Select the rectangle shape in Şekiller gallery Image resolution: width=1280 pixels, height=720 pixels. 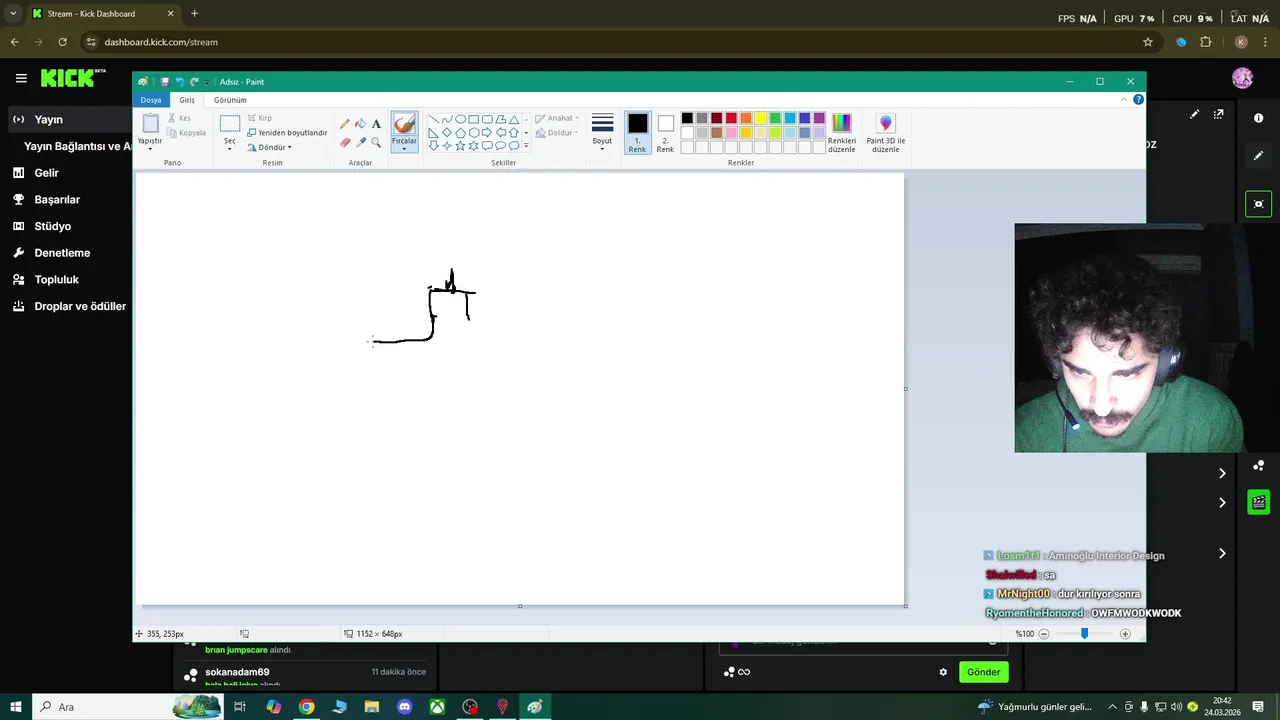pyautogui.click(x=473, y=119)
